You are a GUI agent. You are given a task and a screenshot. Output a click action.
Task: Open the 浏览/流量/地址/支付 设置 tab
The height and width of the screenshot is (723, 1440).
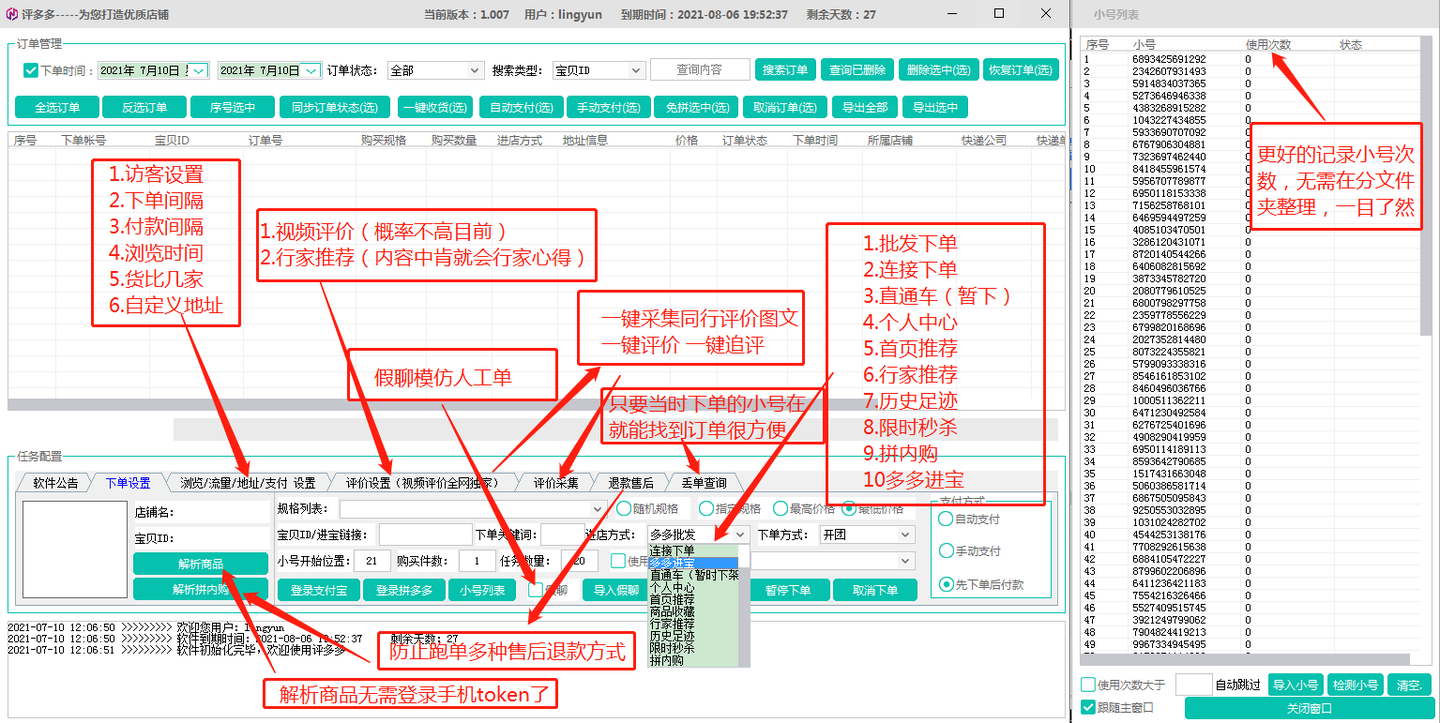pyautogui.click(x=247, y=482)
